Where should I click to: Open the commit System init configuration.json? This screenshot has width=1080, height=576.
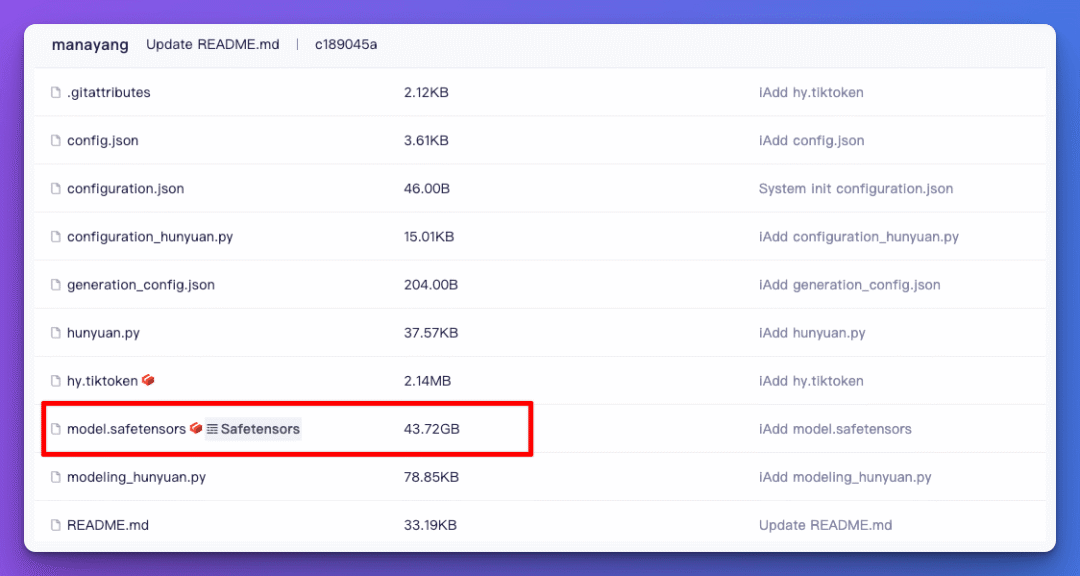click(855, 189)
